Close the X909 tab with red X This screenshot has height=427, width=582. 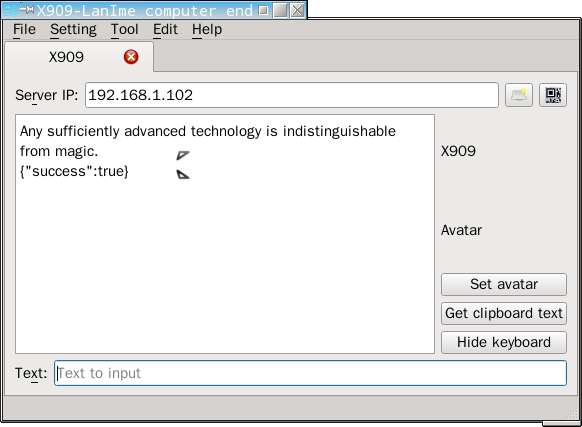pos(131,57)
